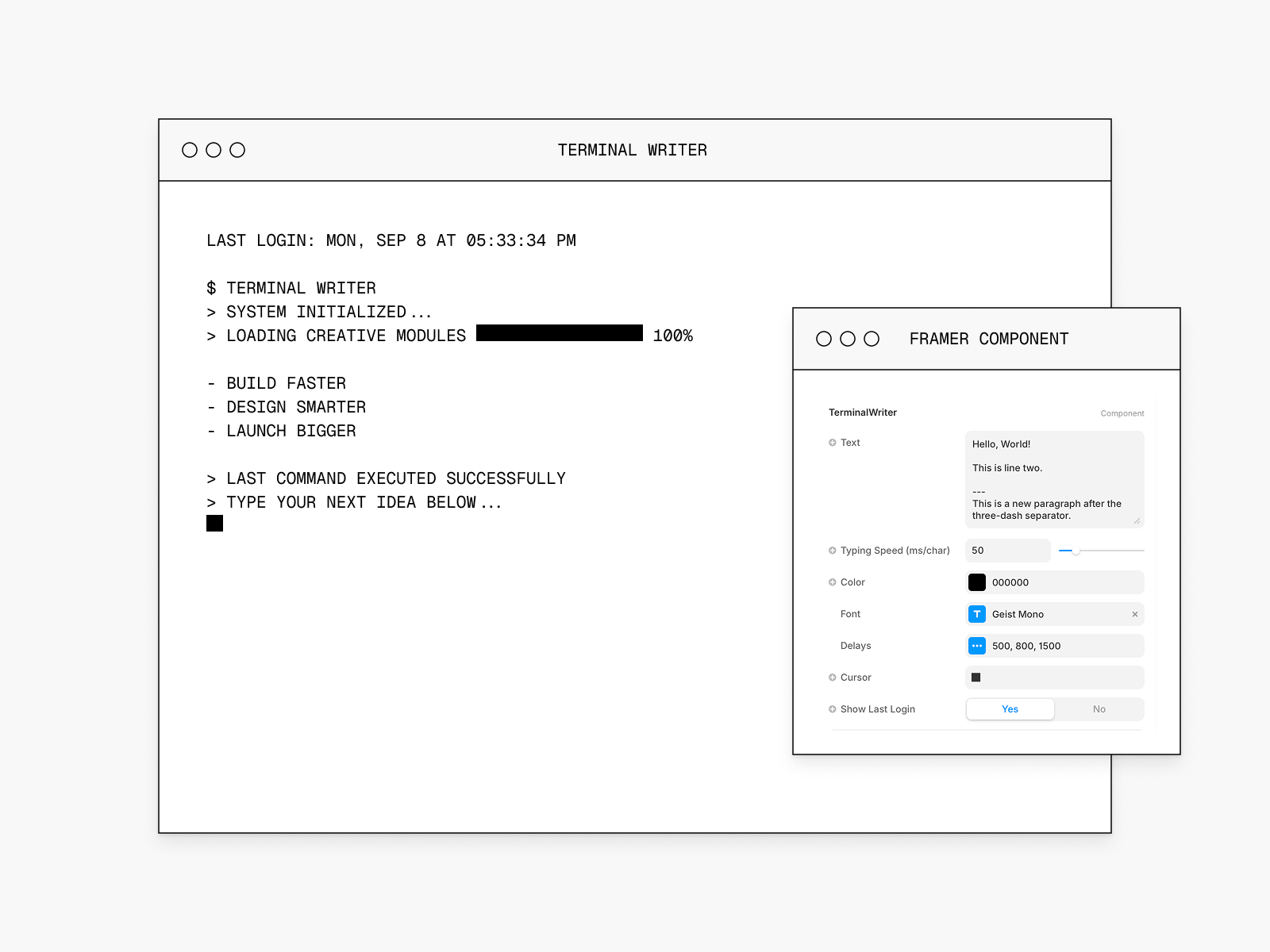The height and width of the screenshot is (952, 1270).
Task: Expand the Typing Speed property options
Action: [831, 550]
